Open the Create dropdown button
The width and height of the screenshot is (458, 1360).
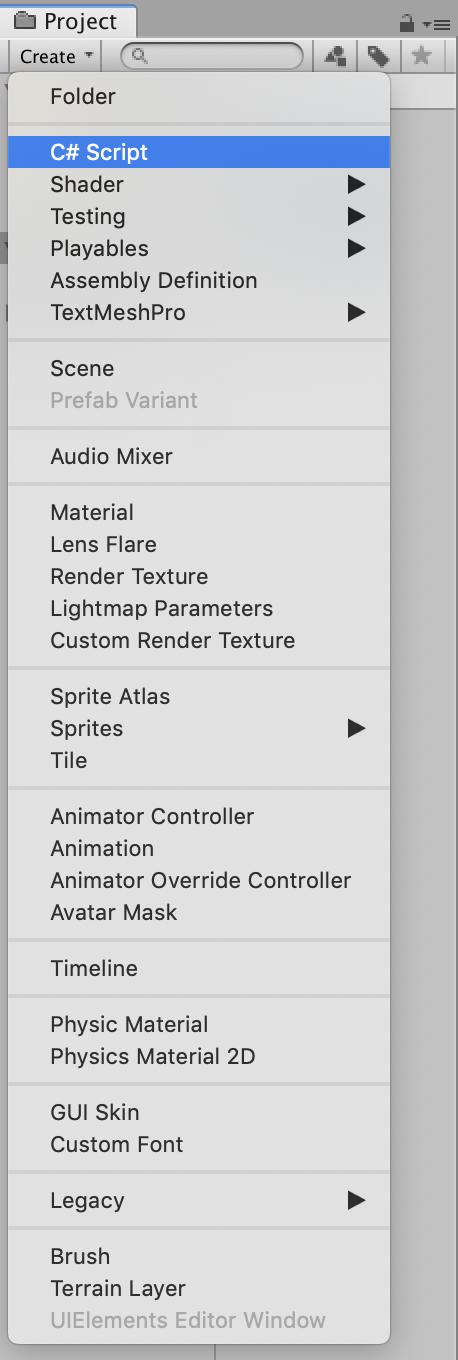click(x=56, y=57)
